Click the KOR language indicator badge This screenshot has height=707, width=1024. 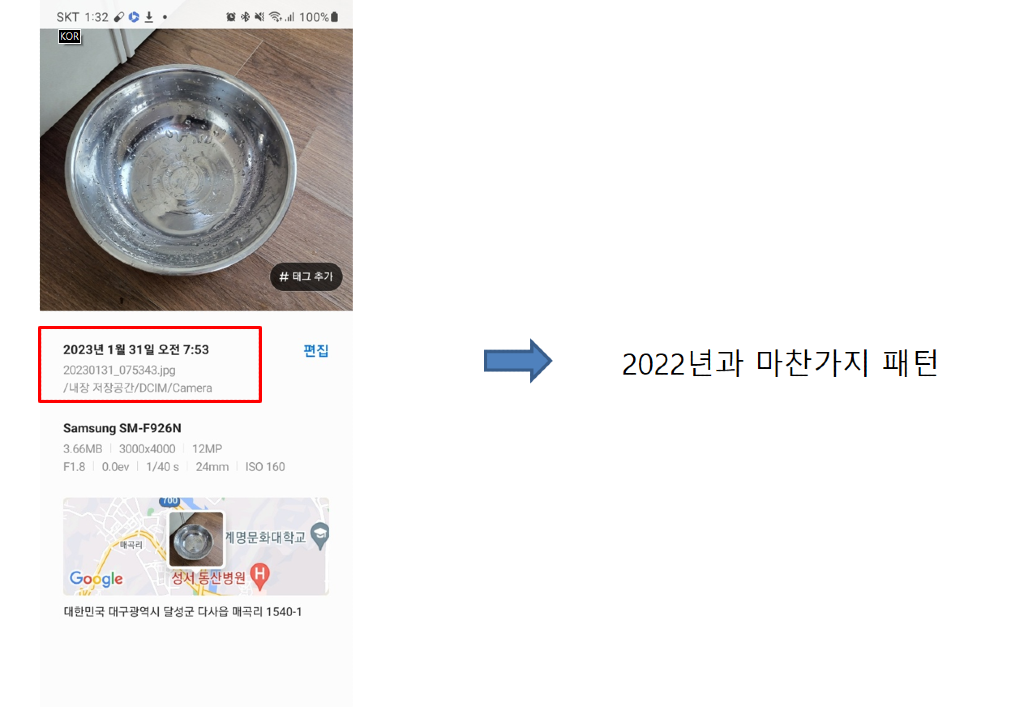[69, 37]
